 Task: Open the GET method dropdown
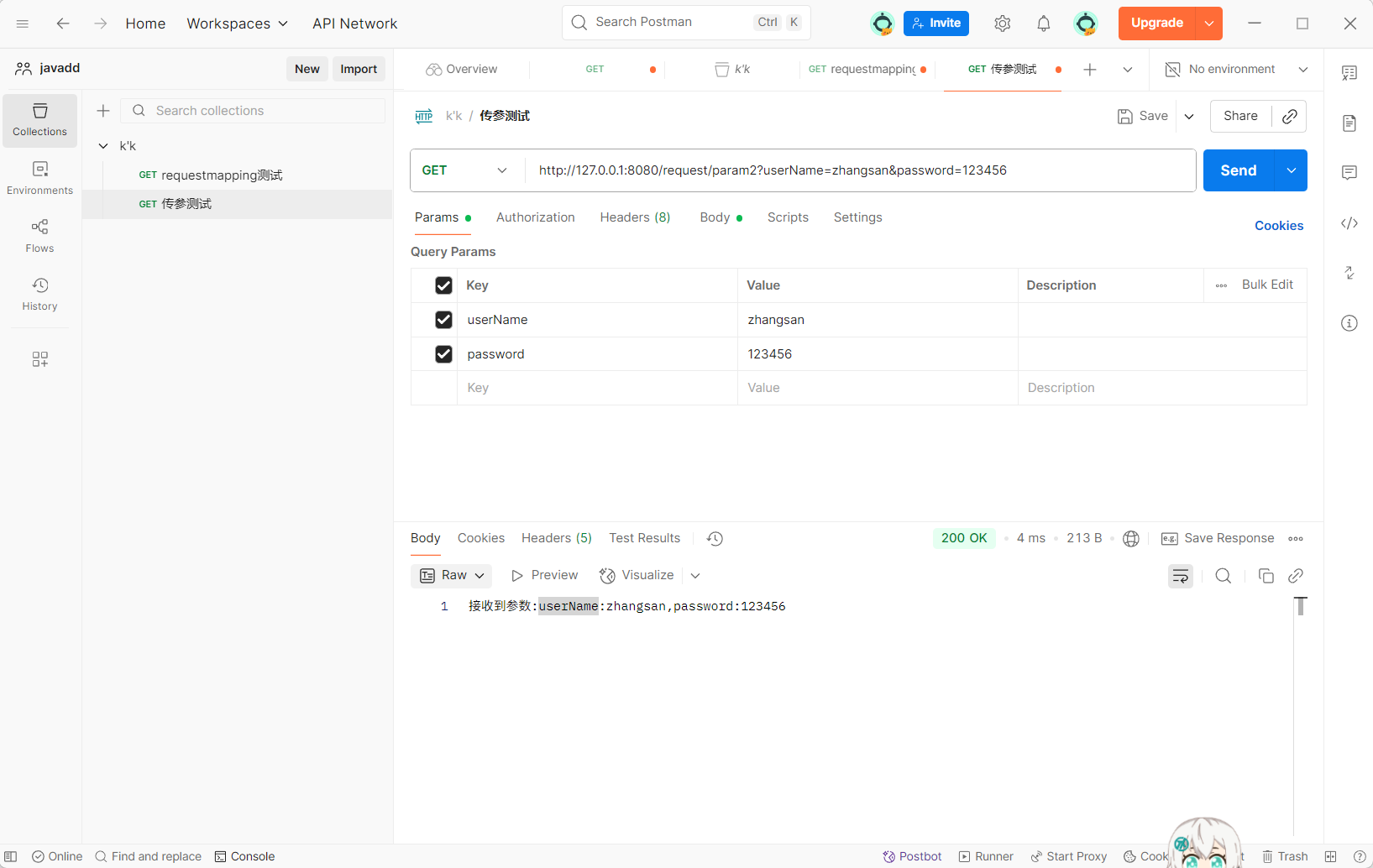coord(467,170)
